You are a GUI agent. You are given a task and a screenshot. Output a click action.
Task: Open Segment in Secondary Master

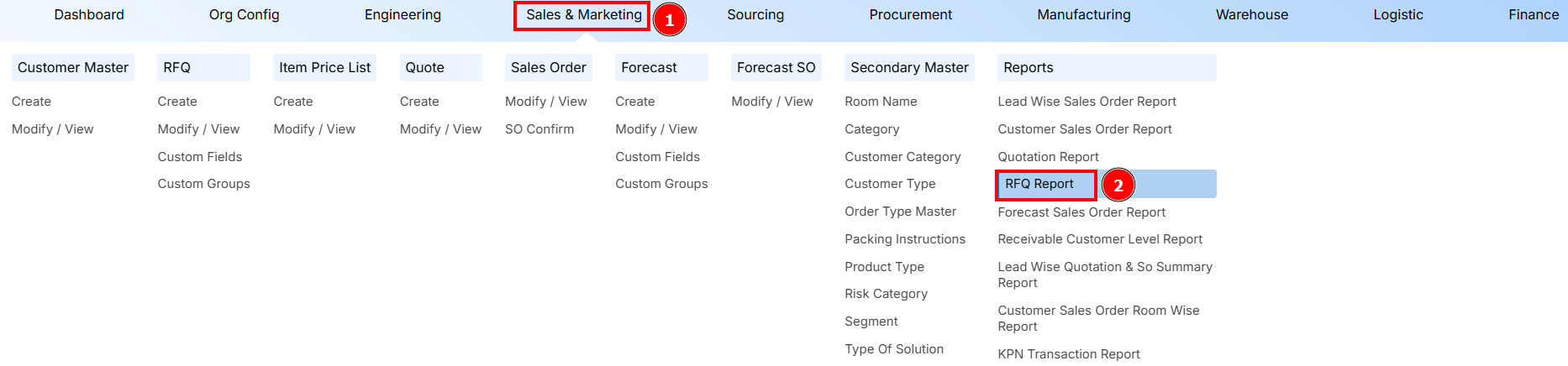[x=871, y=322]
